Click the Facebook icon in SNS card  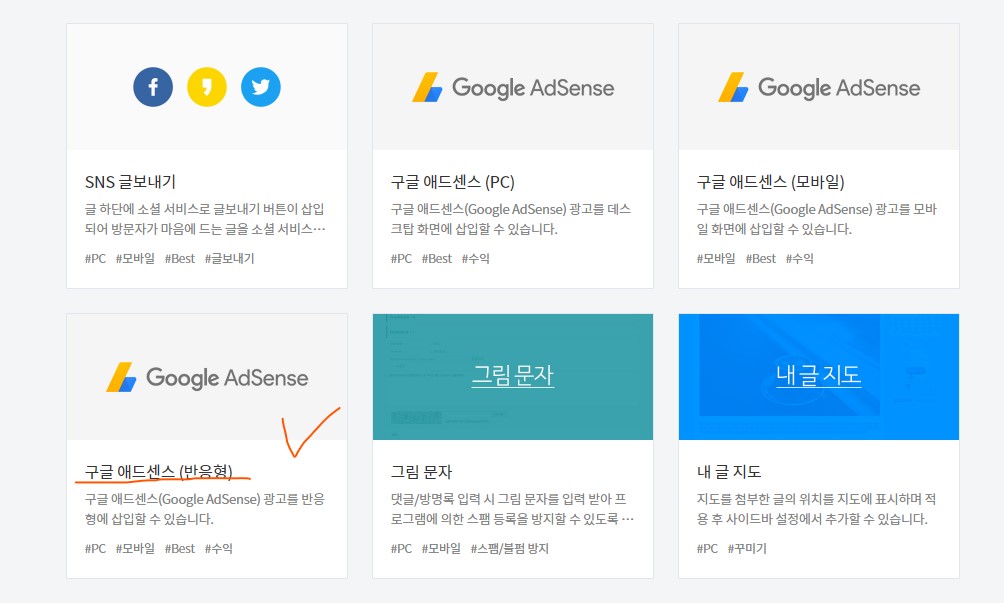pos(153,87)
